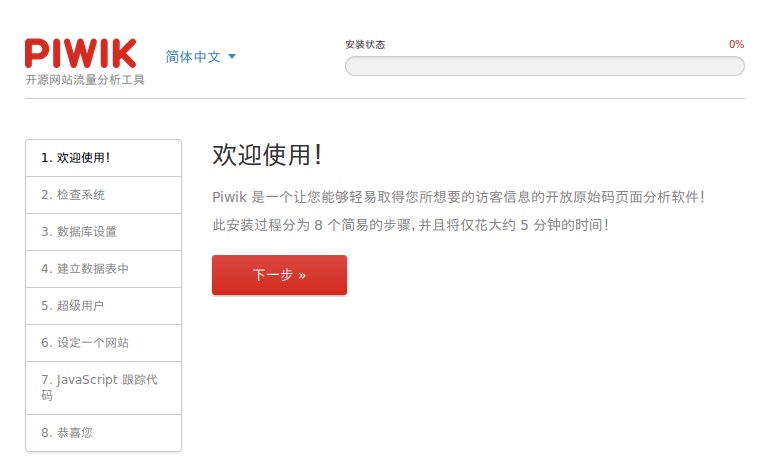Select step 1. 欢迎使用!

(103, 158)
